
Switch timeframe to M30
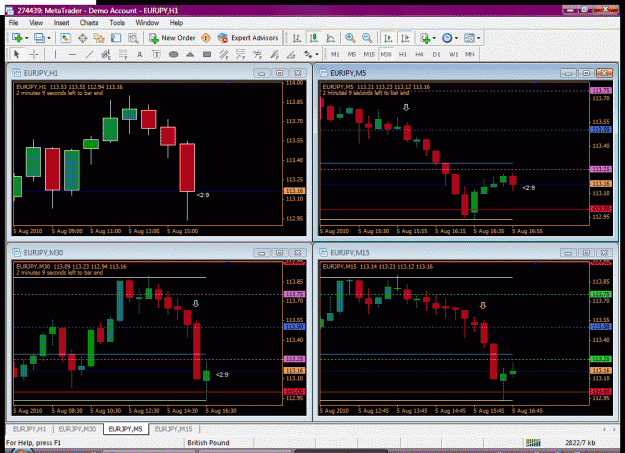(x=385, y=54)
